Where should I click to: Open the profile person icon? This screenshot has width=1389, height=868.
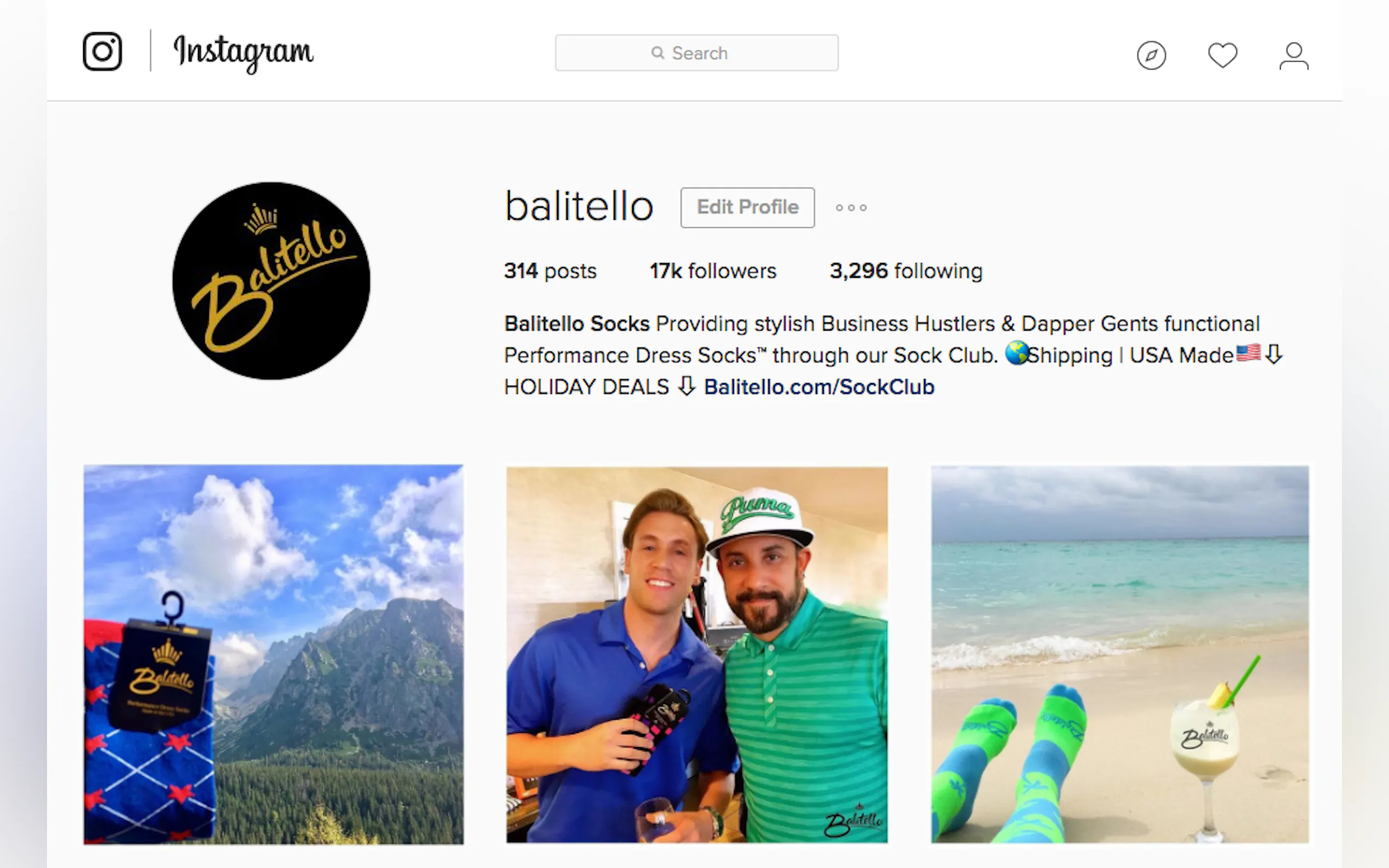(1294, 56)
